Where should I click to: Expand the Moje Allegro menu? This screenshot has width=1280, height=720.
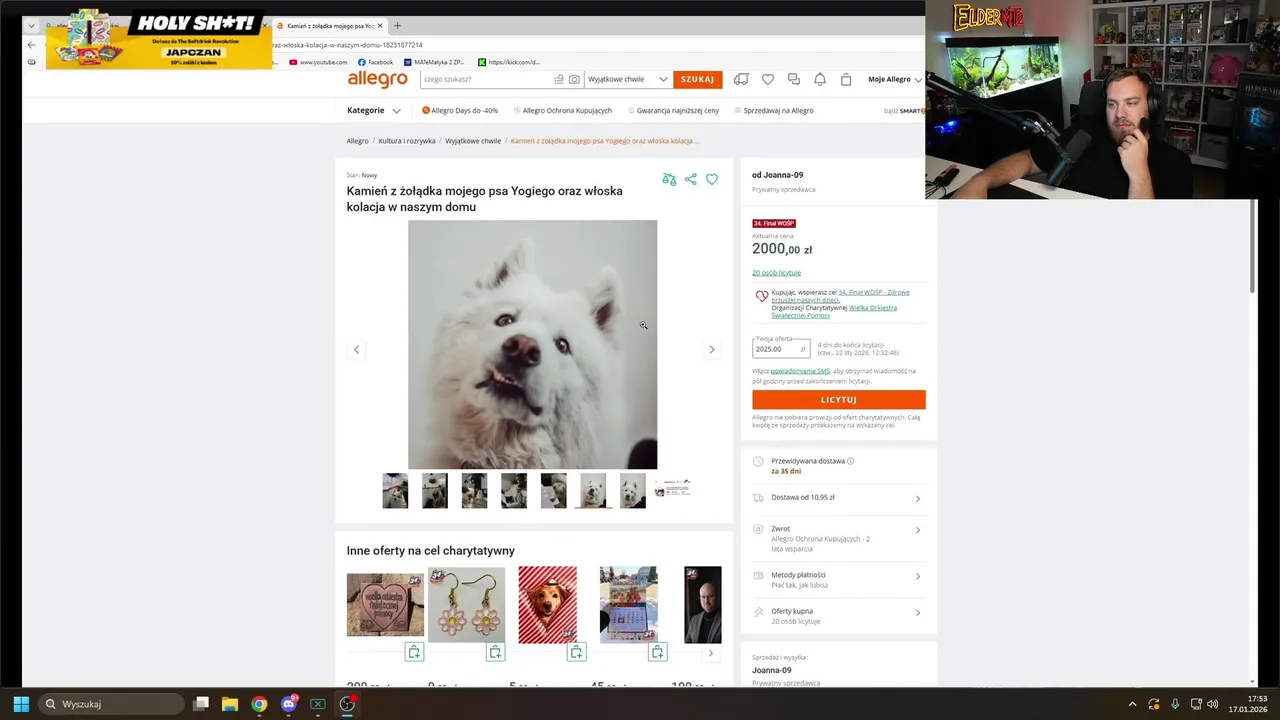[895, 79]
